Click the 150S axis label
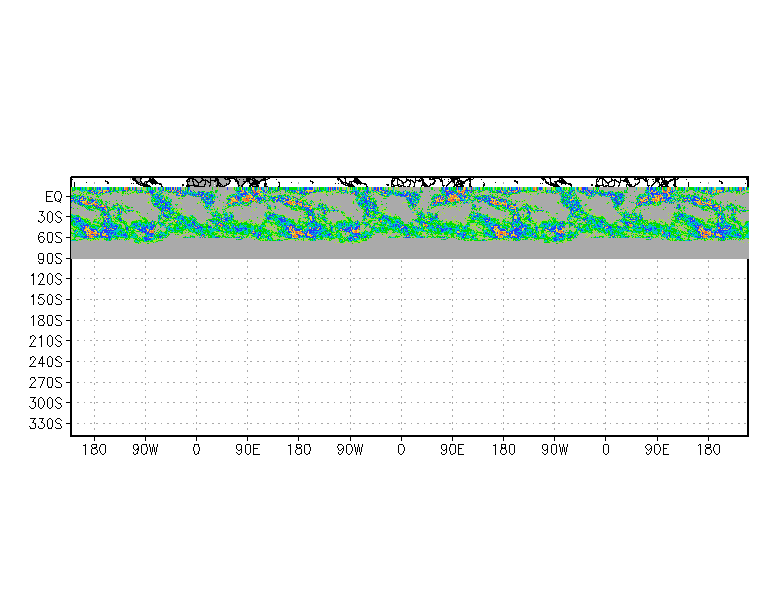Viewport: 784px width, 612px height. [46, 300]
